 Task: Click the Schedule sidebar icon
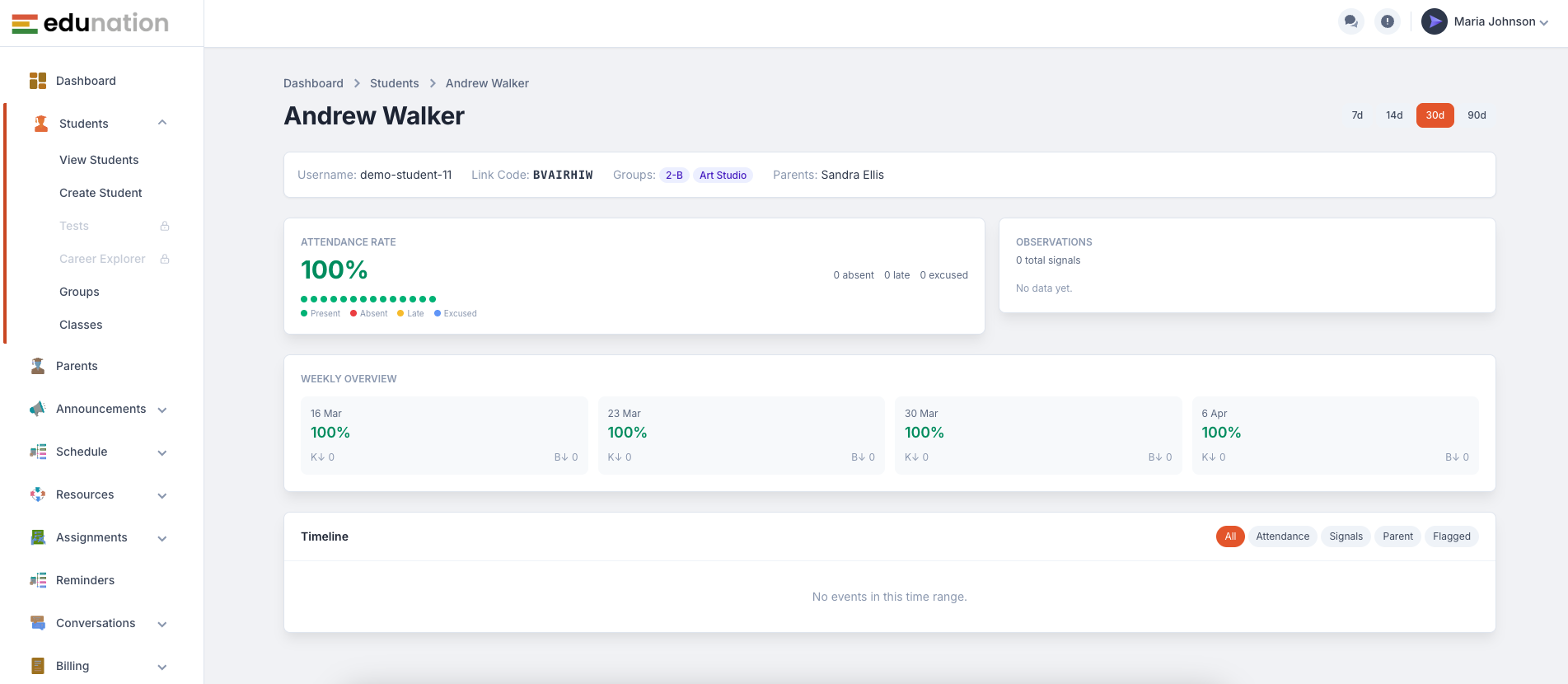[x=38, y=452]
